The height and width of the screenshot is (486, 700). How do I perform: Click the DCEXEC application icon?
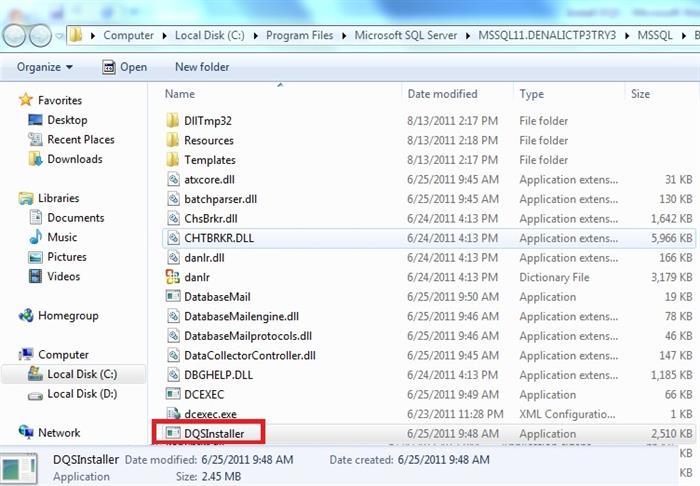click(173, 394)
